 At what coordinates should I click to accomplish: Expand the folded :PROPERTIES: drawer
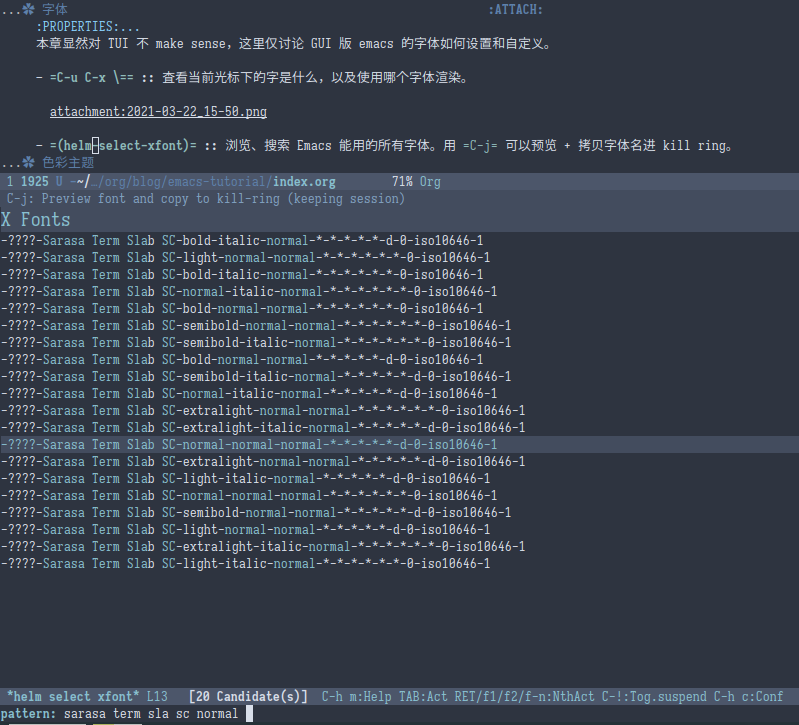(88, 27)
